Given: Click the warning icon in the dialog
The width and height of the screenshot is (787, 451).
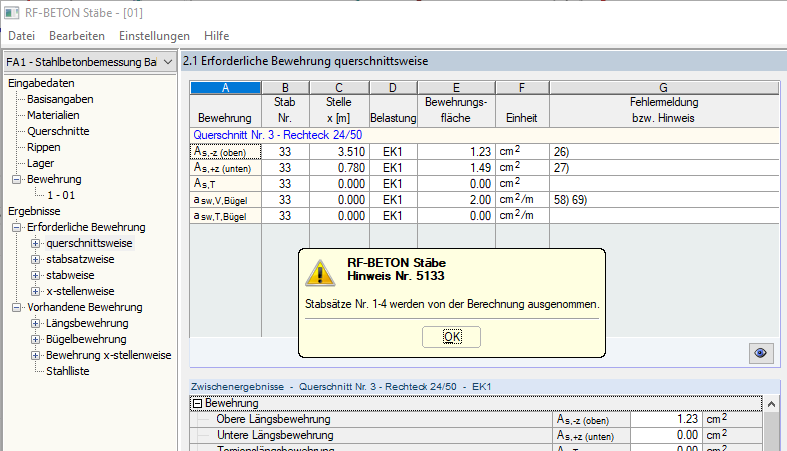Looking at the screenshot, I should coord(320,273).
